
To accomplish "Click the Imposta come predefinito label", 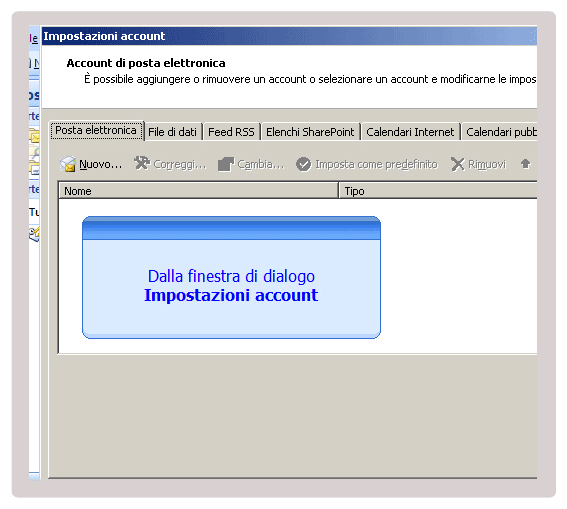I will click(376, 164).
